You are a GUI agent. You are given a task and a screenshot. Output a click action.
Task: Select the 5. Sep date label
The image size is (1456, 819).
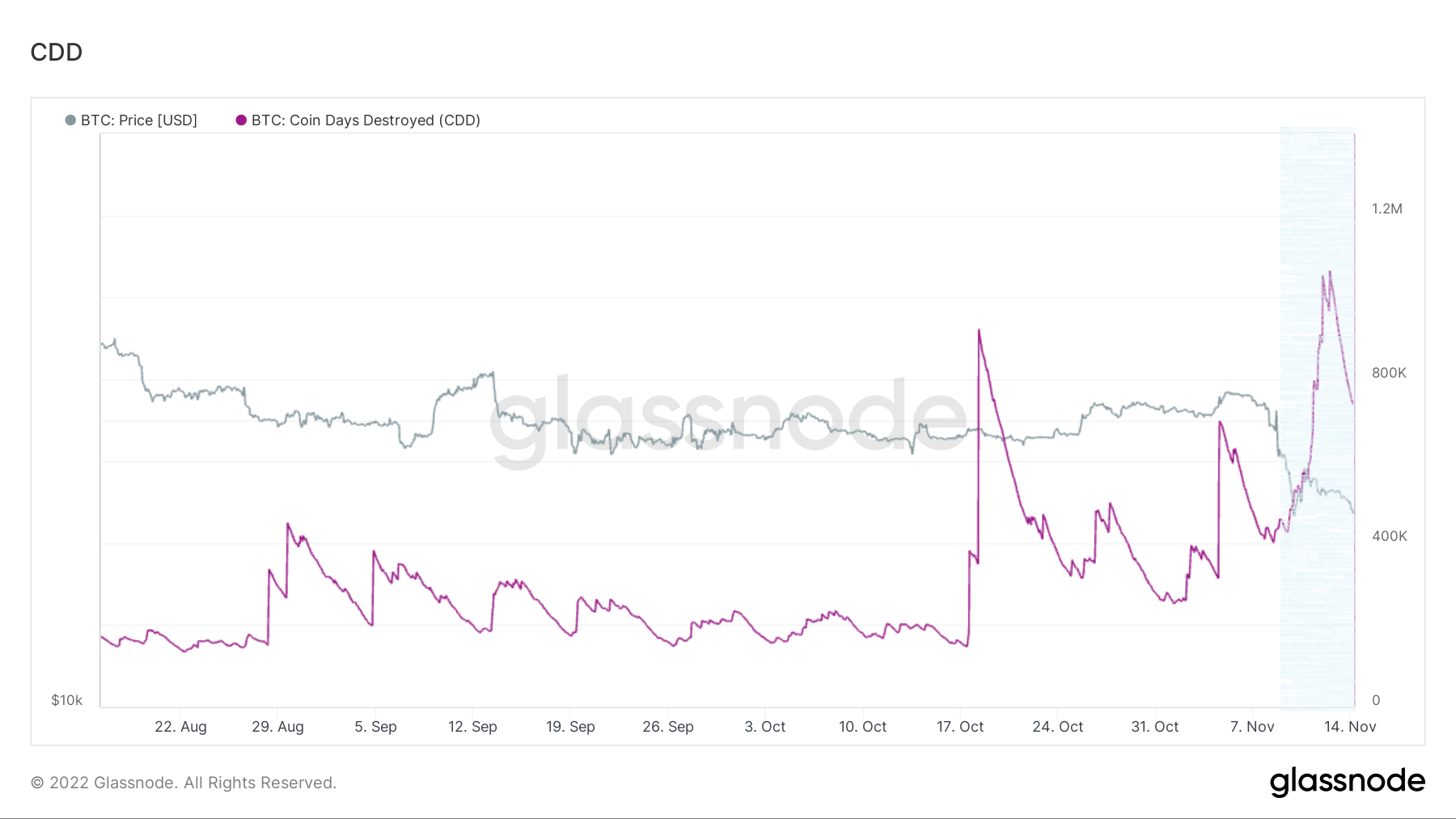pos(375,727)
